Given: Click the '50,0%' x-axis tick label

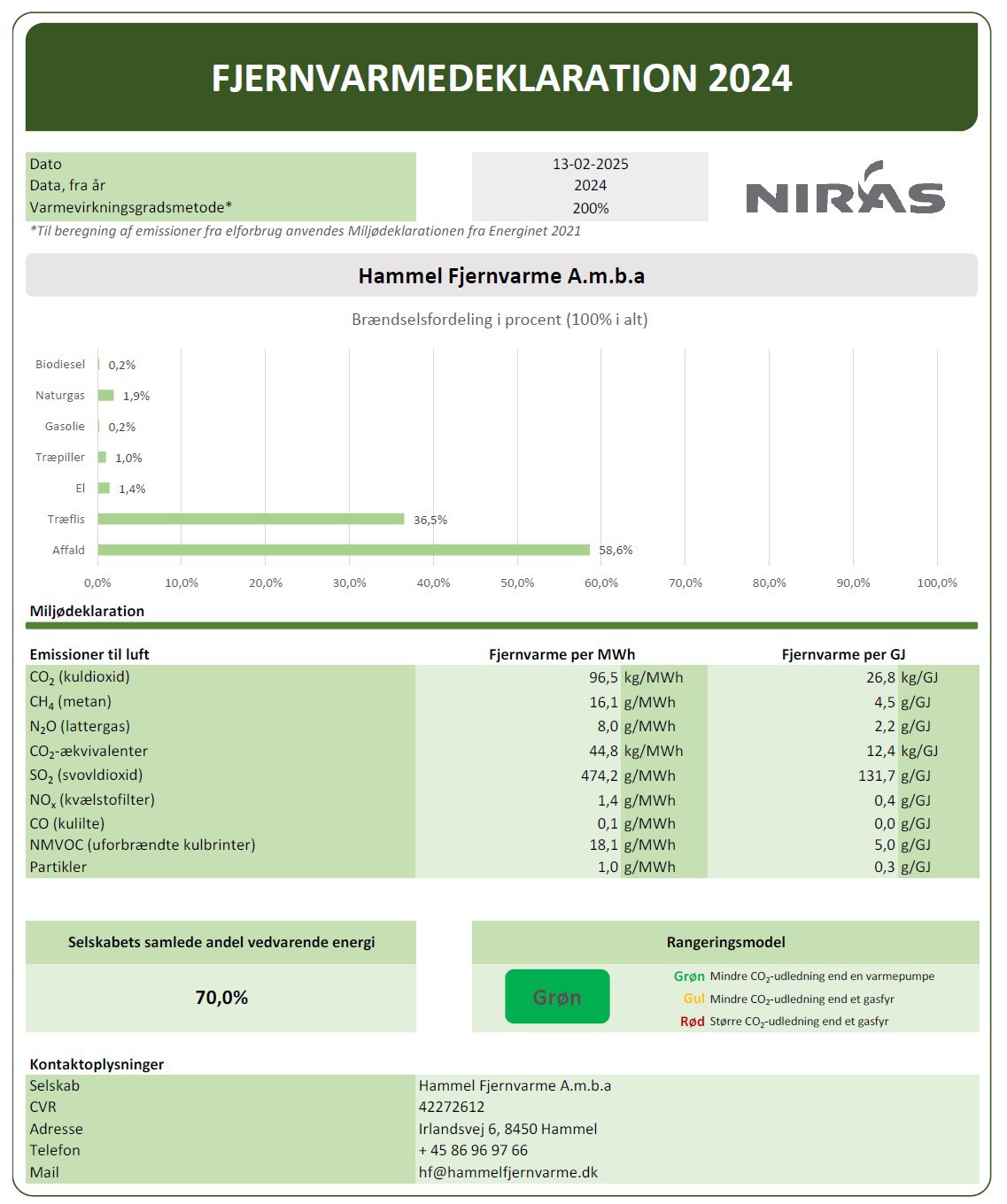Looking at the screenshot, I should coord(517,583).
